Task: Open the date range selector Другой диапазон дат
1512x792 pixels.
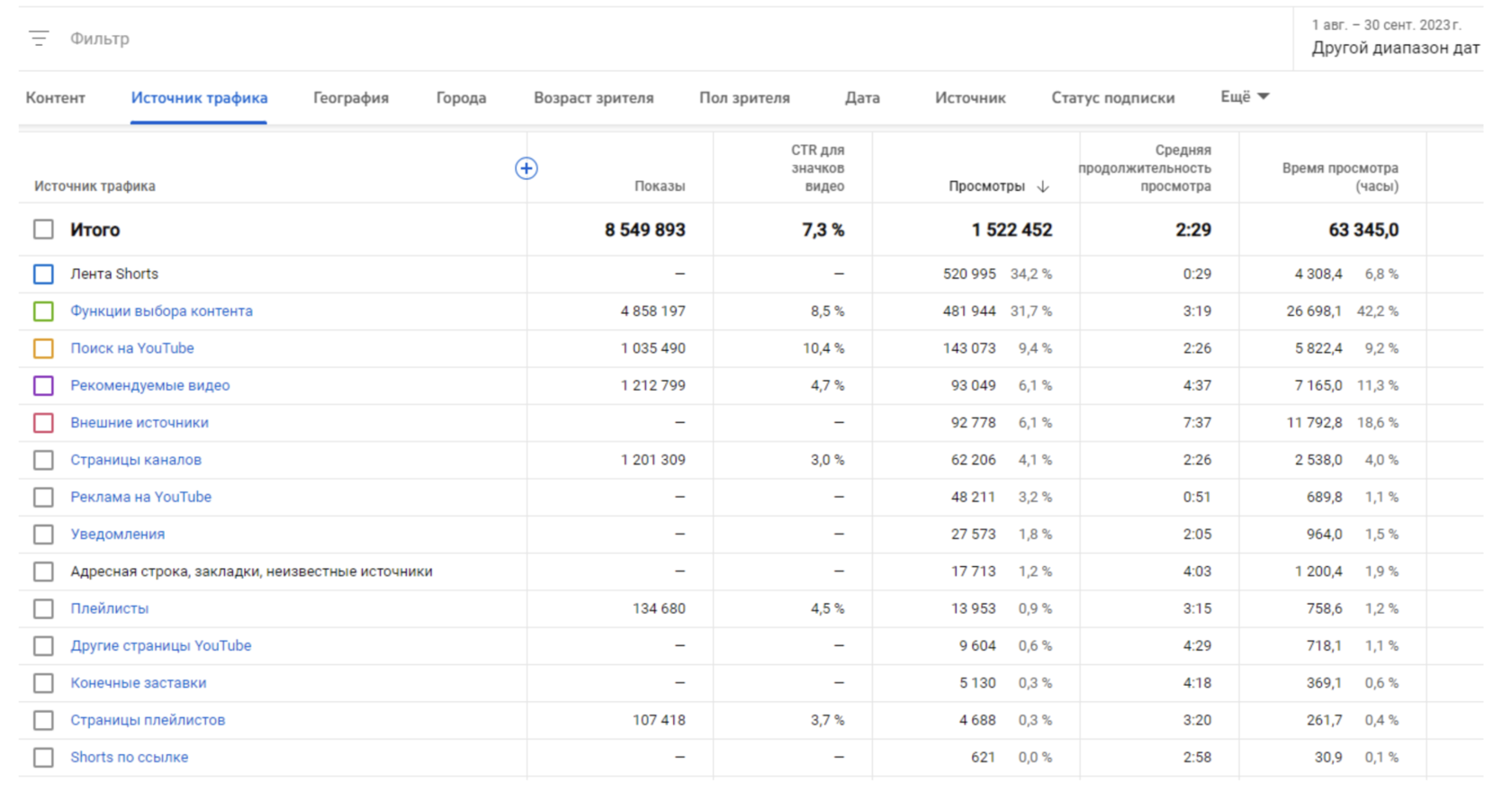Action: [1395, 48]
